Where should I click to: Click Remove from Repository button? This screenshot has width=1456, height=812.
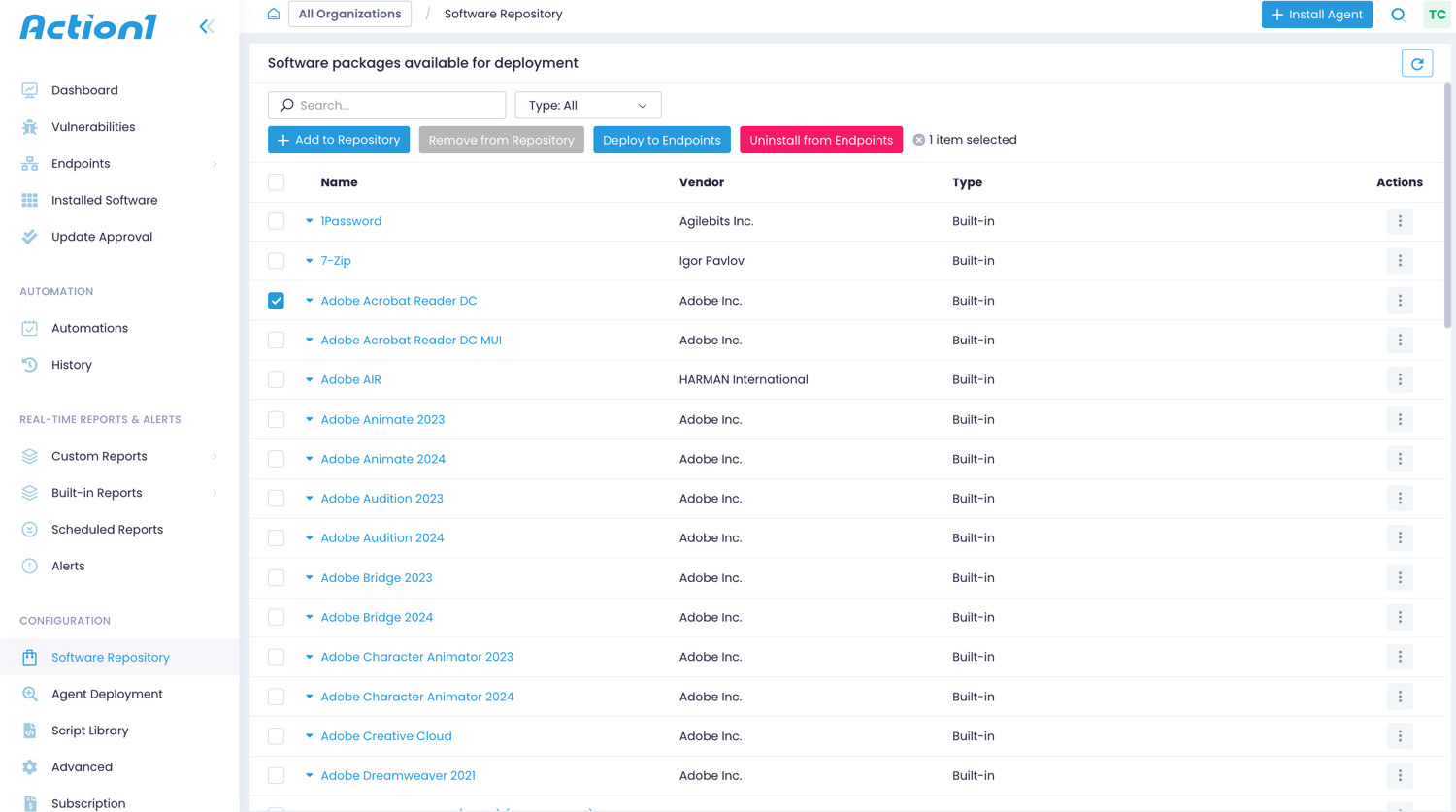coord(501,140)
